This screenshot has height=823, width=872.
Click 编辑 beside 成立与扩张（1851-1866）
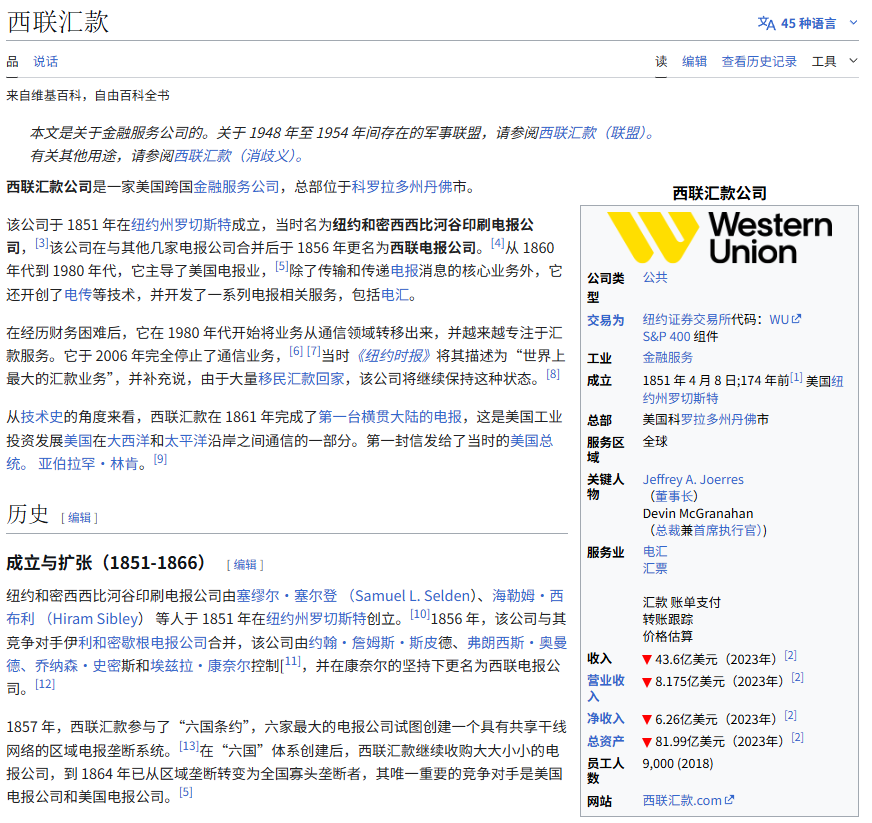point(245,565)
